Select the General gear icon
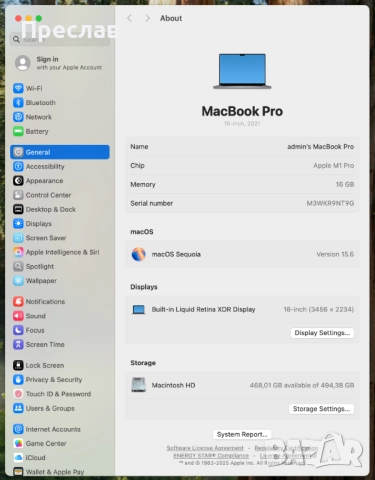The width and height of the screenshot is (375, 480). click(18, 152)
